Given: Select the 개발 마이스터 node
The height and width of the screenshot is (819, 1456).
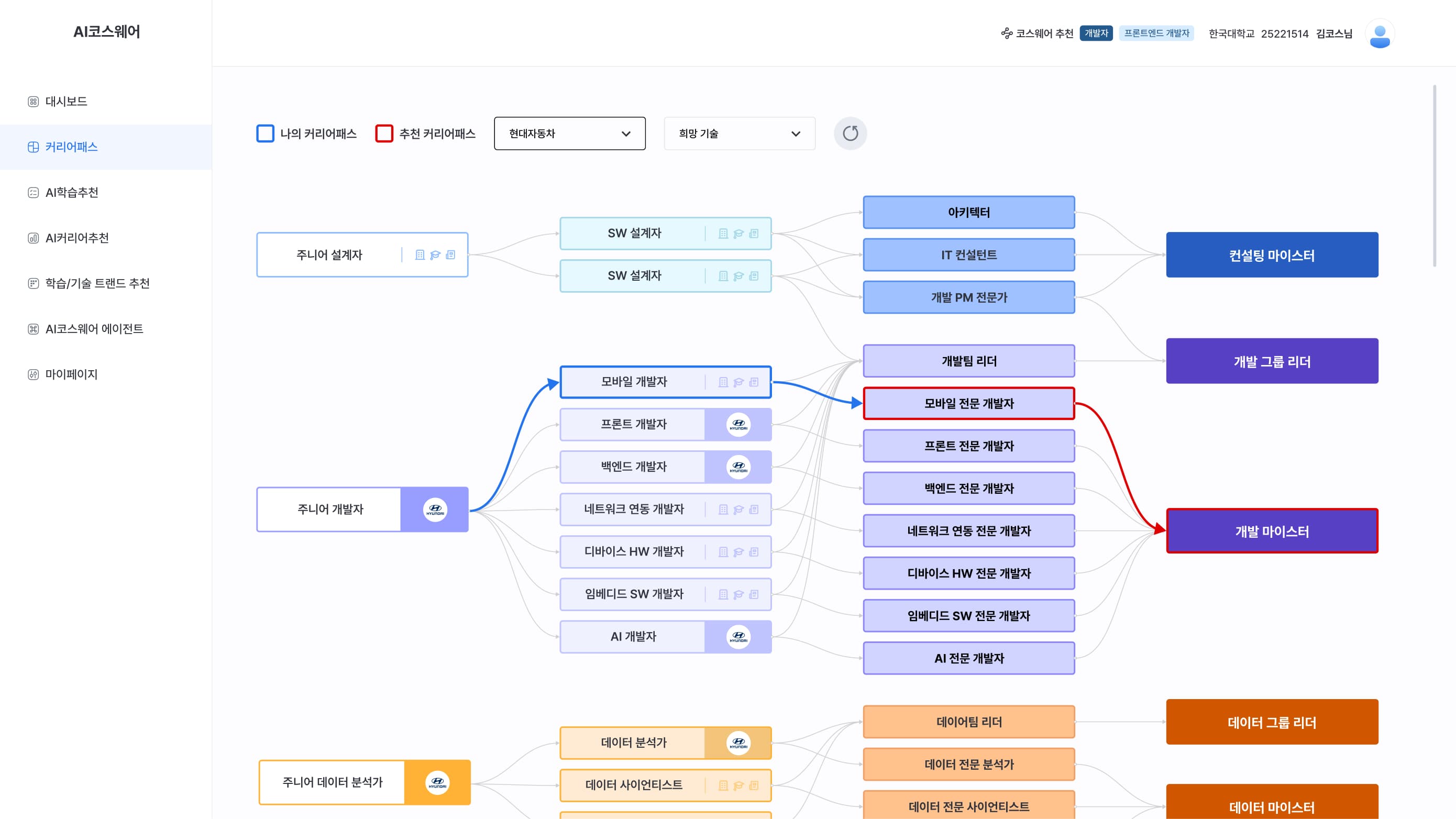Looking at the screenshot, I should point(1272,532).
